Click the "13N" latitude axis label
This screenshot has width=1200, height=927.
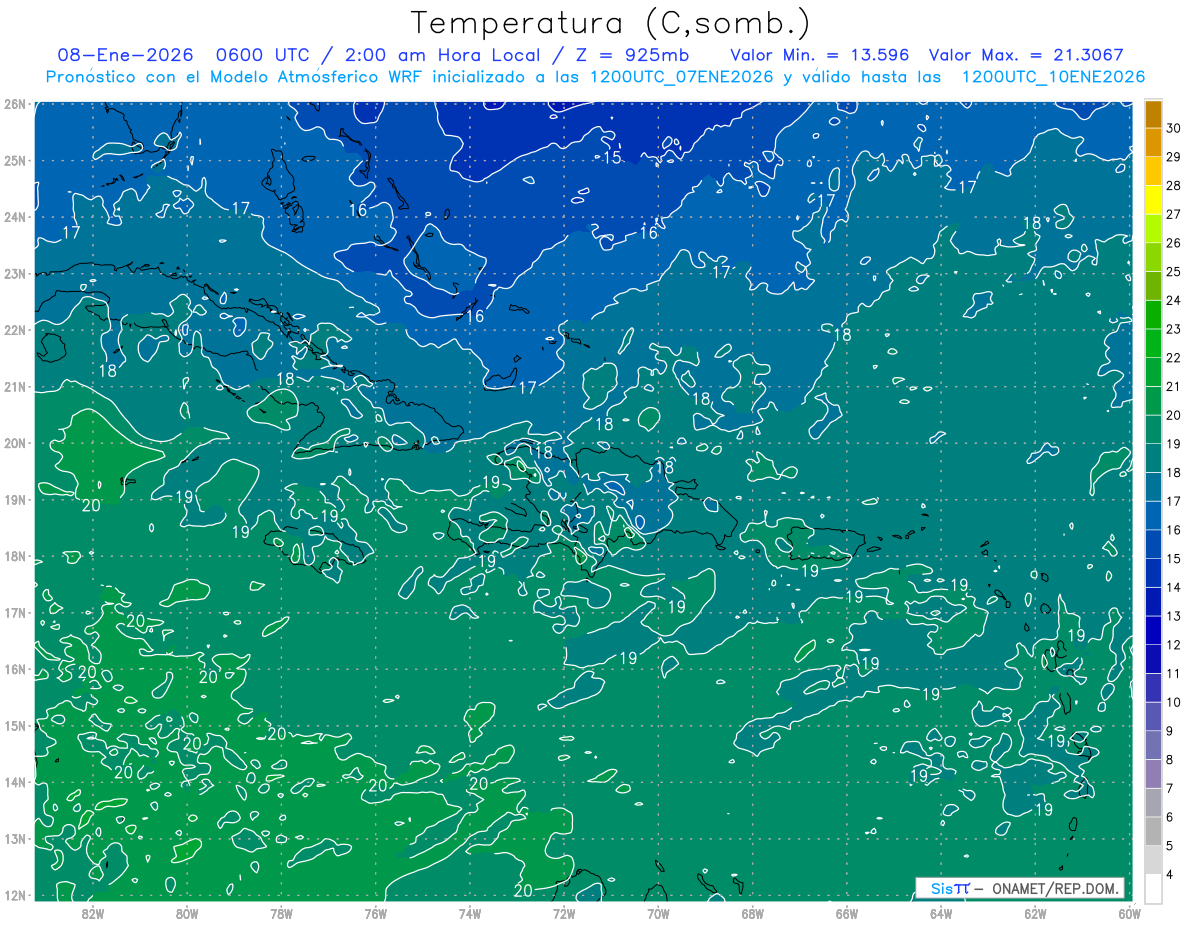(15, 839)
